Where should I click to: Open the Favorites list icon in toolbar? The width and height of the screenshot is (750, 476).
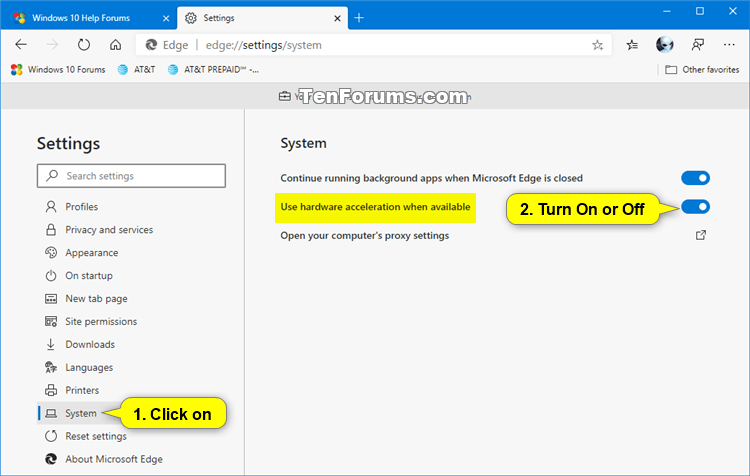coord(632,45)
